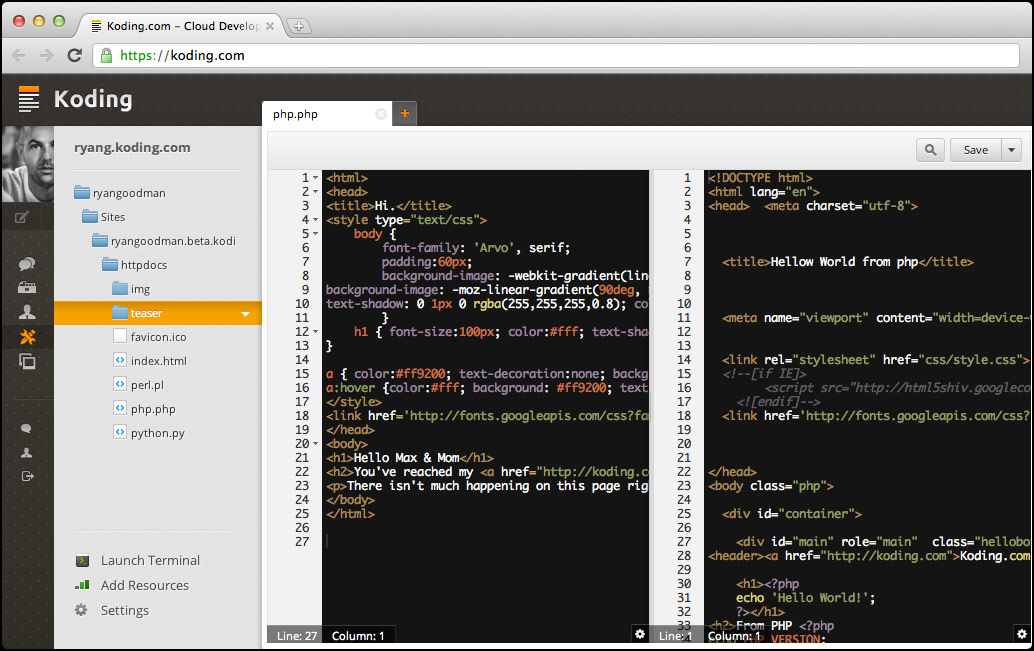Click the logout arrow icon
This screenshot has width=1034, height=651.
tap(27, 476)
